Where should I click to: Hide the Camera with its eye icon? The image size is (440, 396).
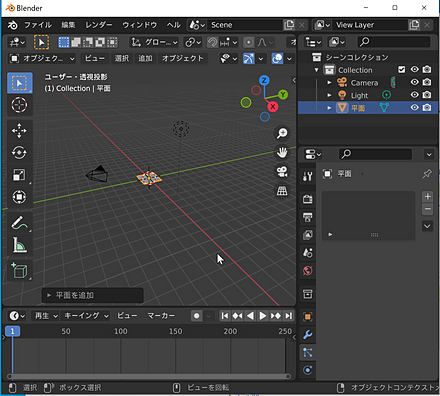[414, 82]
